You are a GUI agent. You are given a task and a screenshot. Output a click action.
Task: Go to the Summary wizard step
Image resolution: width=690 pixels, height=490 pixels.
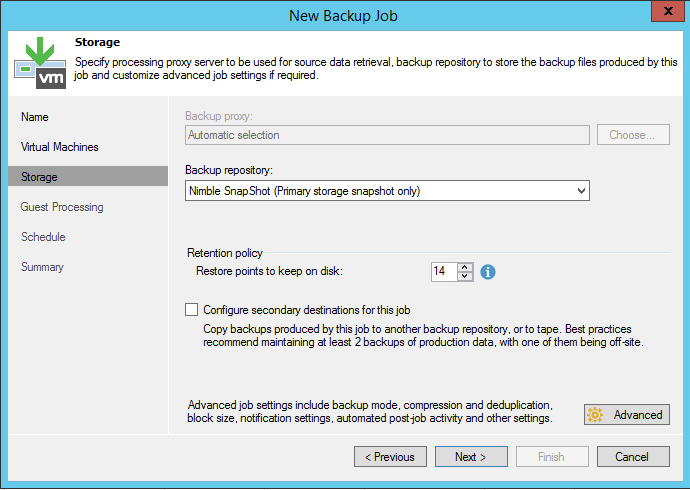pyautogui.click(x=42, y=267)
